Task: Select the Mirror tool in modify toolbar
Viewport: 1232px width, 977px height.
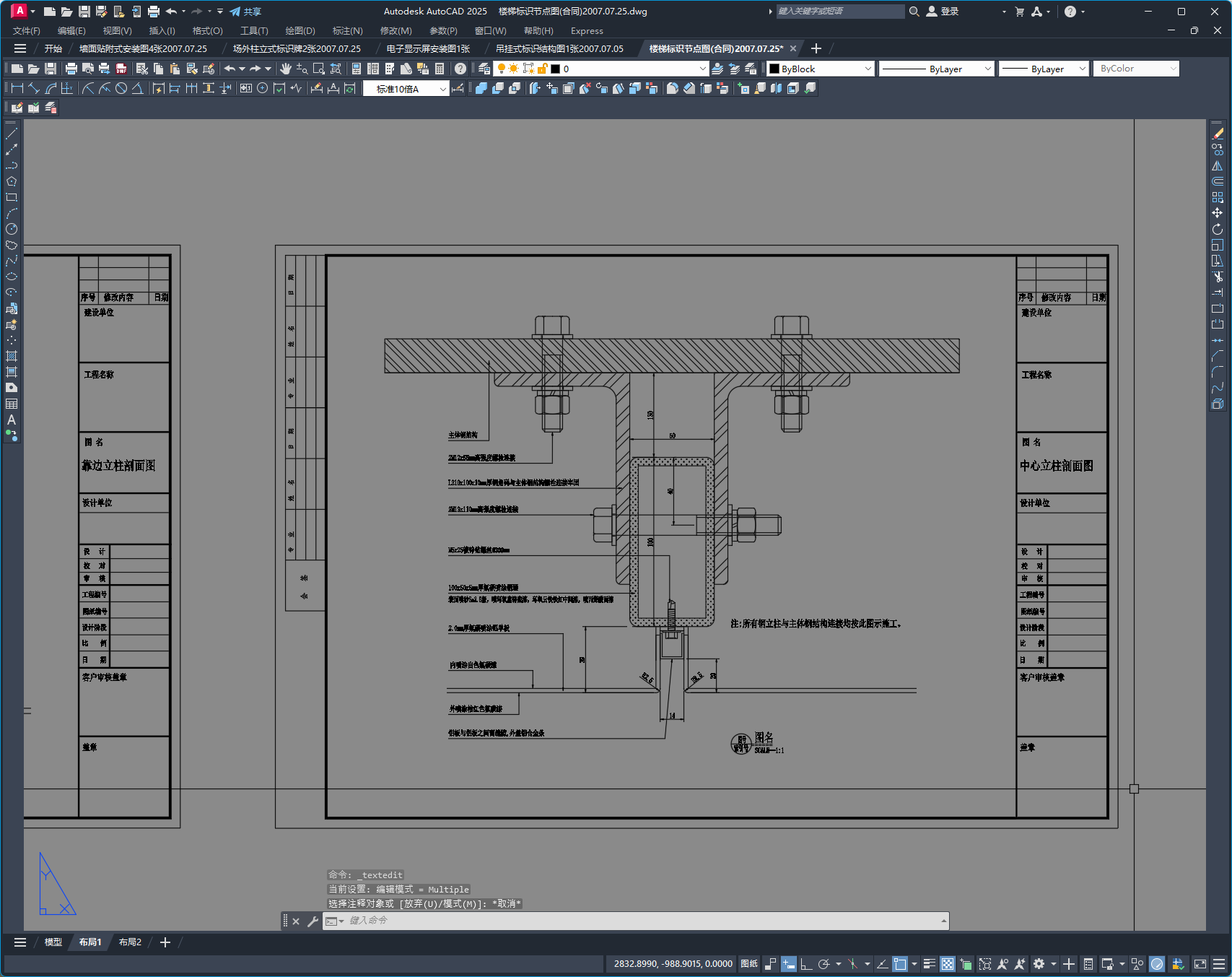Action: (x=1218, y=165)
